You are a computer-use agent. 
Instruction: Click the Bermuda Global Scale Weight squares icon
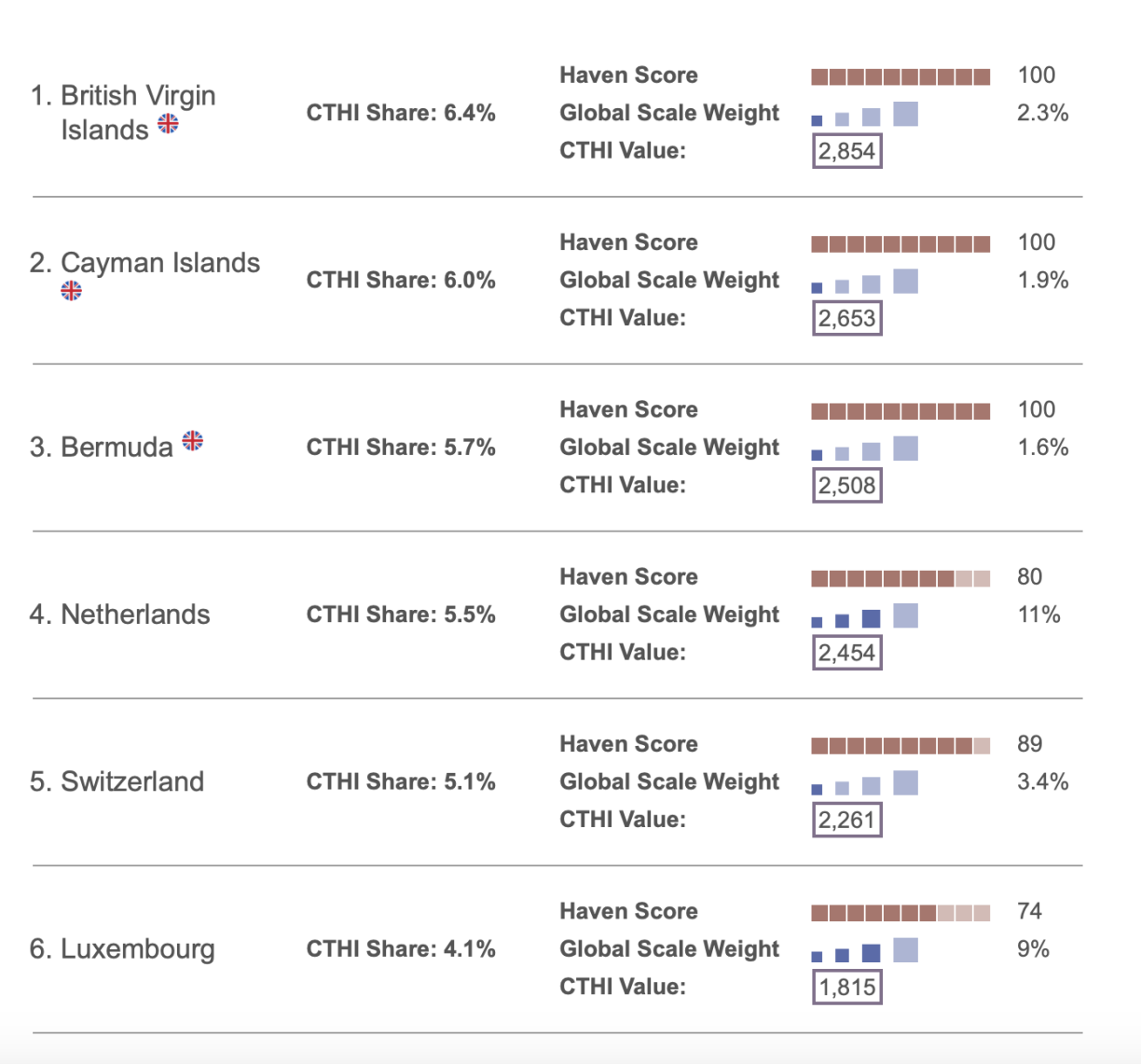click(864, 449)
